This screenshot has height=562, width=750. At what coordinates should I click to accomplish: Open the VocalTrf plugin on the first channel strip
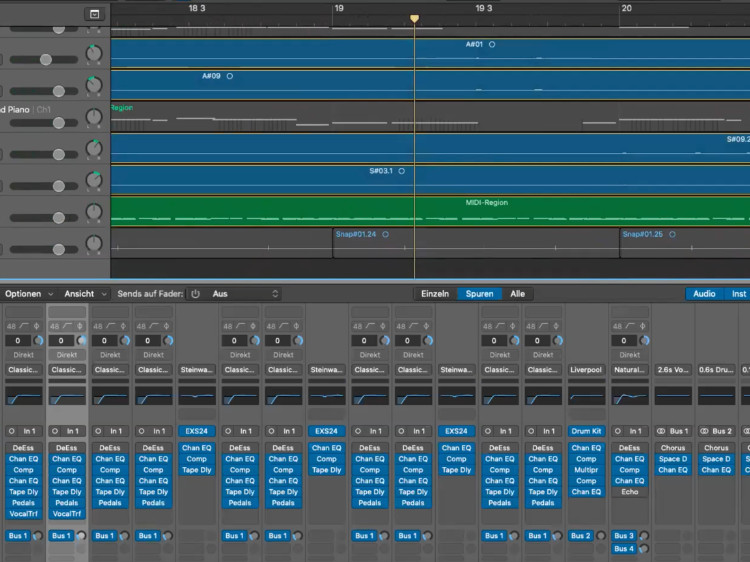point(22,513)
